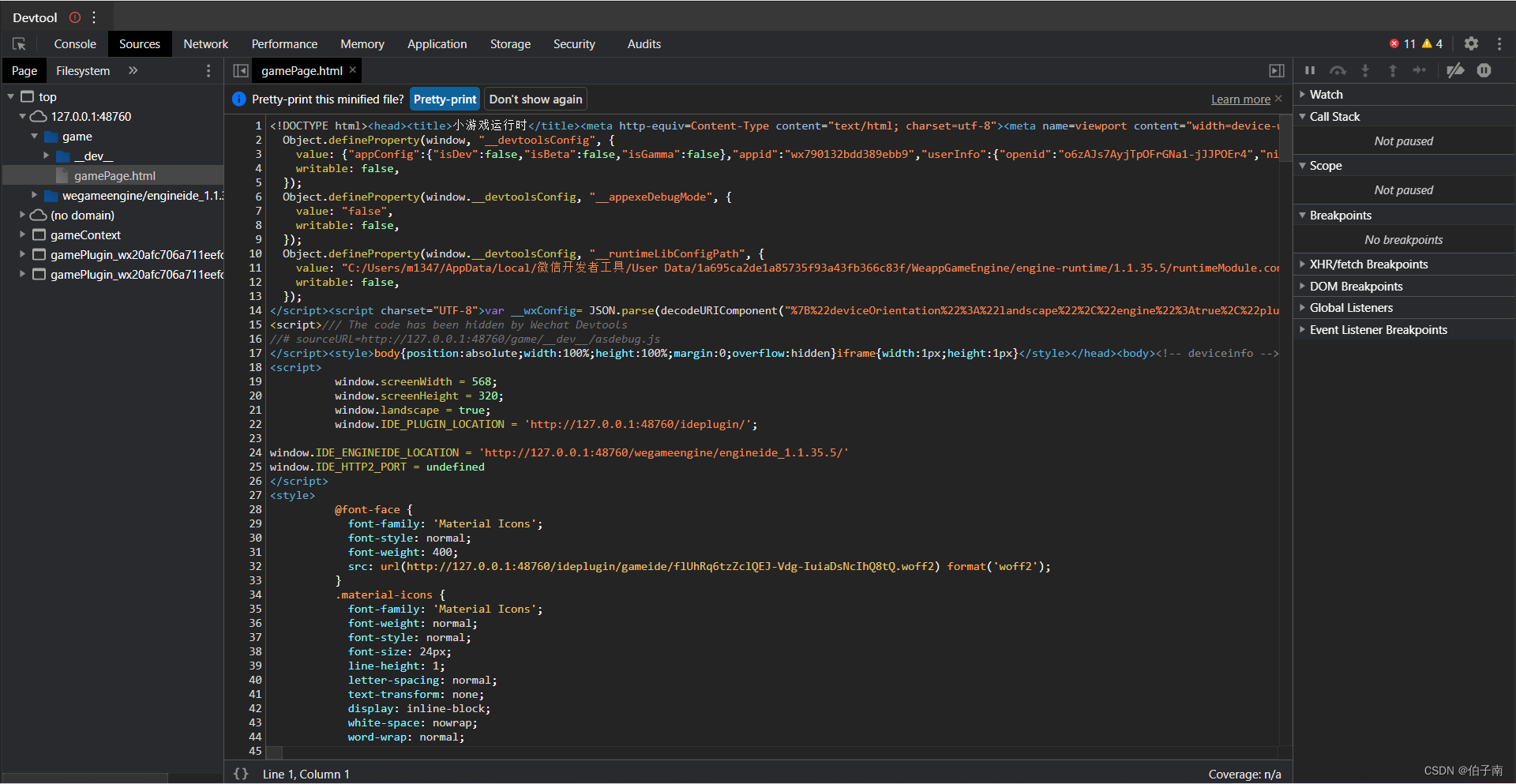This screenshot has height=784, width=1516.
Task: Expand the gameContext frame node
Action: coord(23,235)
